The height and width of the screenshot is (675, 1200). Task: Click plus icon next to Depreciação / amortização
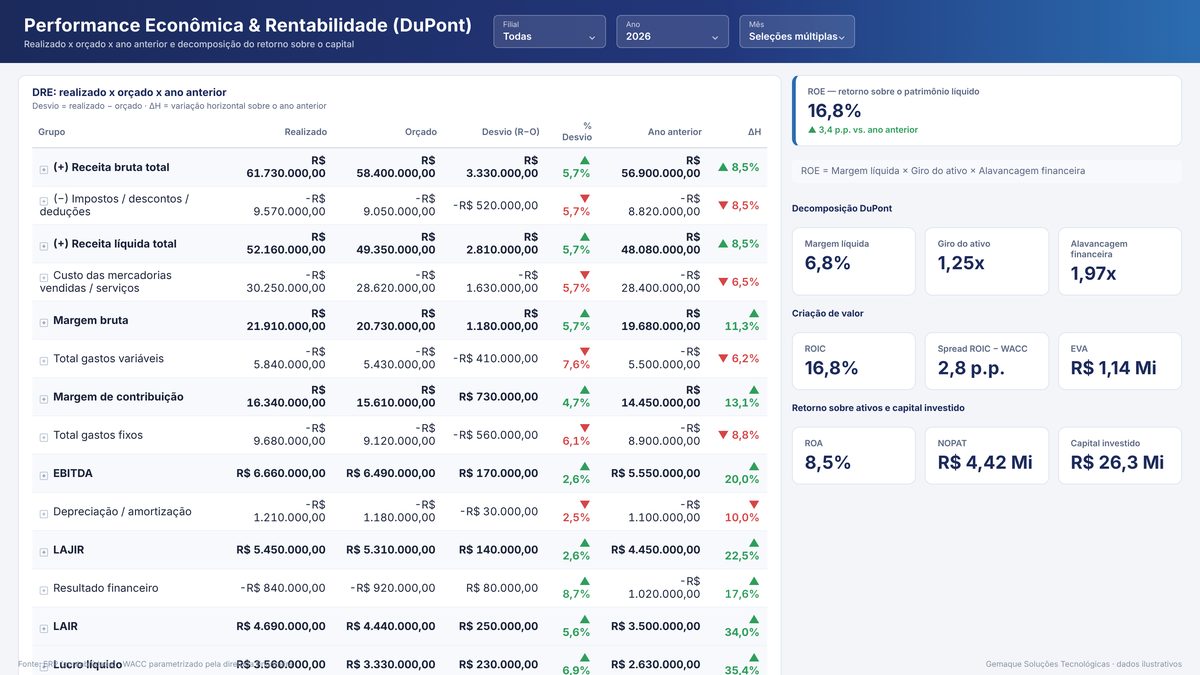pos(44,513)
